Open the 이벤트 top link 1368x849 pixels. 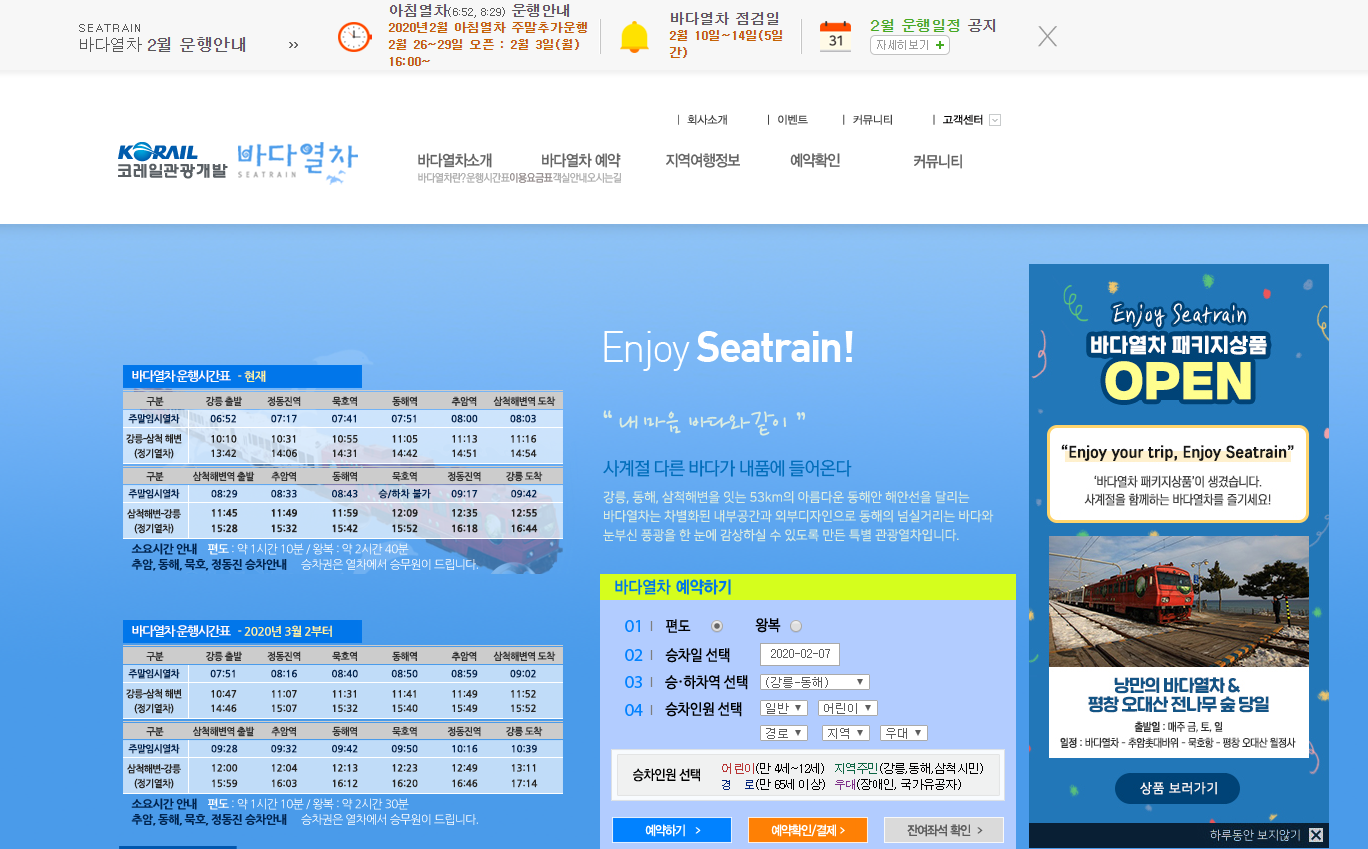[792, 120]
